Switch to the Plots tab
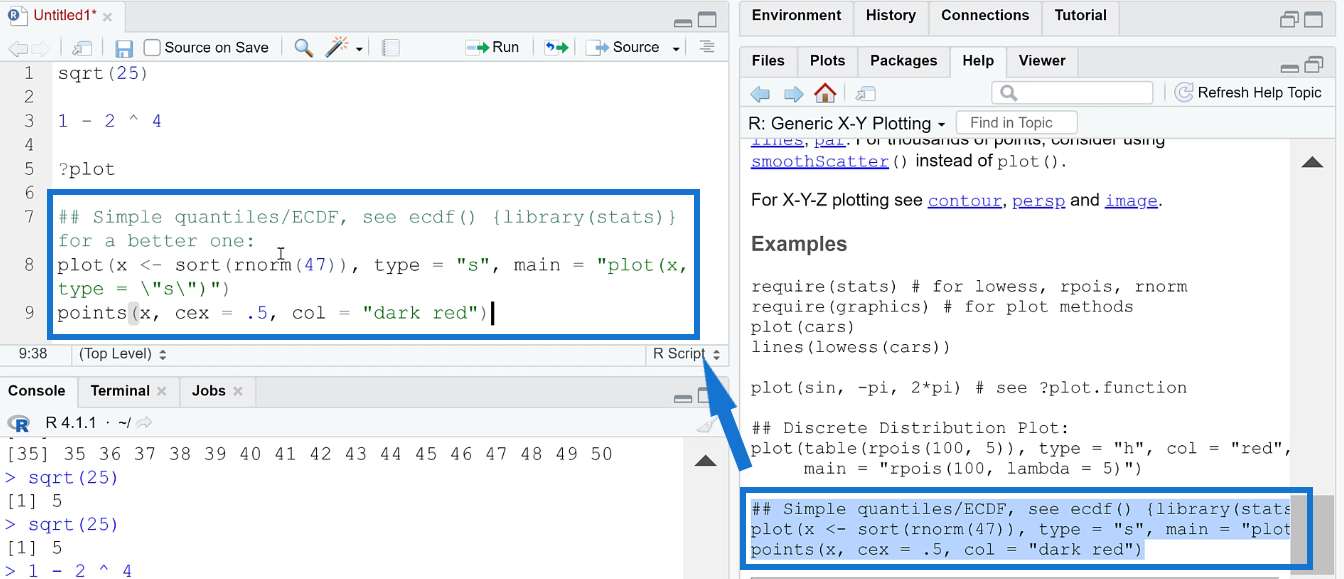Image resolution: width=1344 pixels, height=579 pixels. pos(827,61)
